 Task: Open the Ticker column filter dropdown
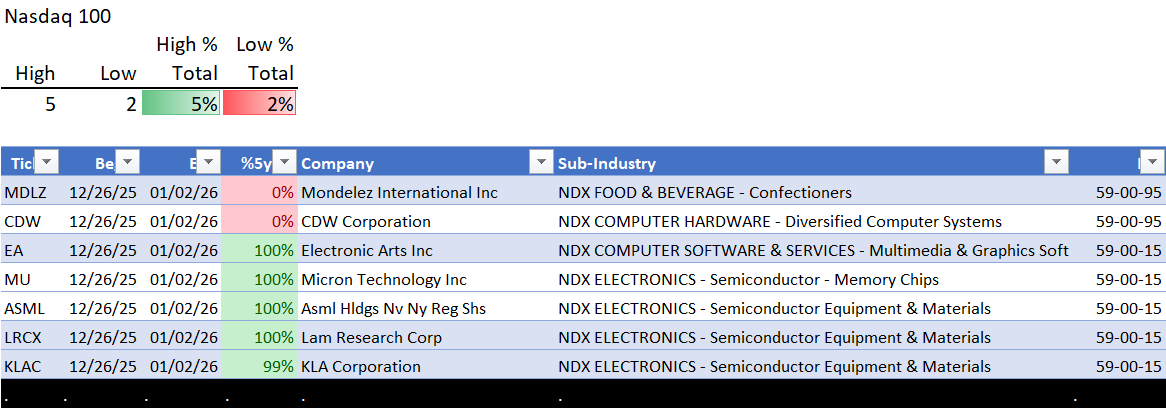point(47,162)
